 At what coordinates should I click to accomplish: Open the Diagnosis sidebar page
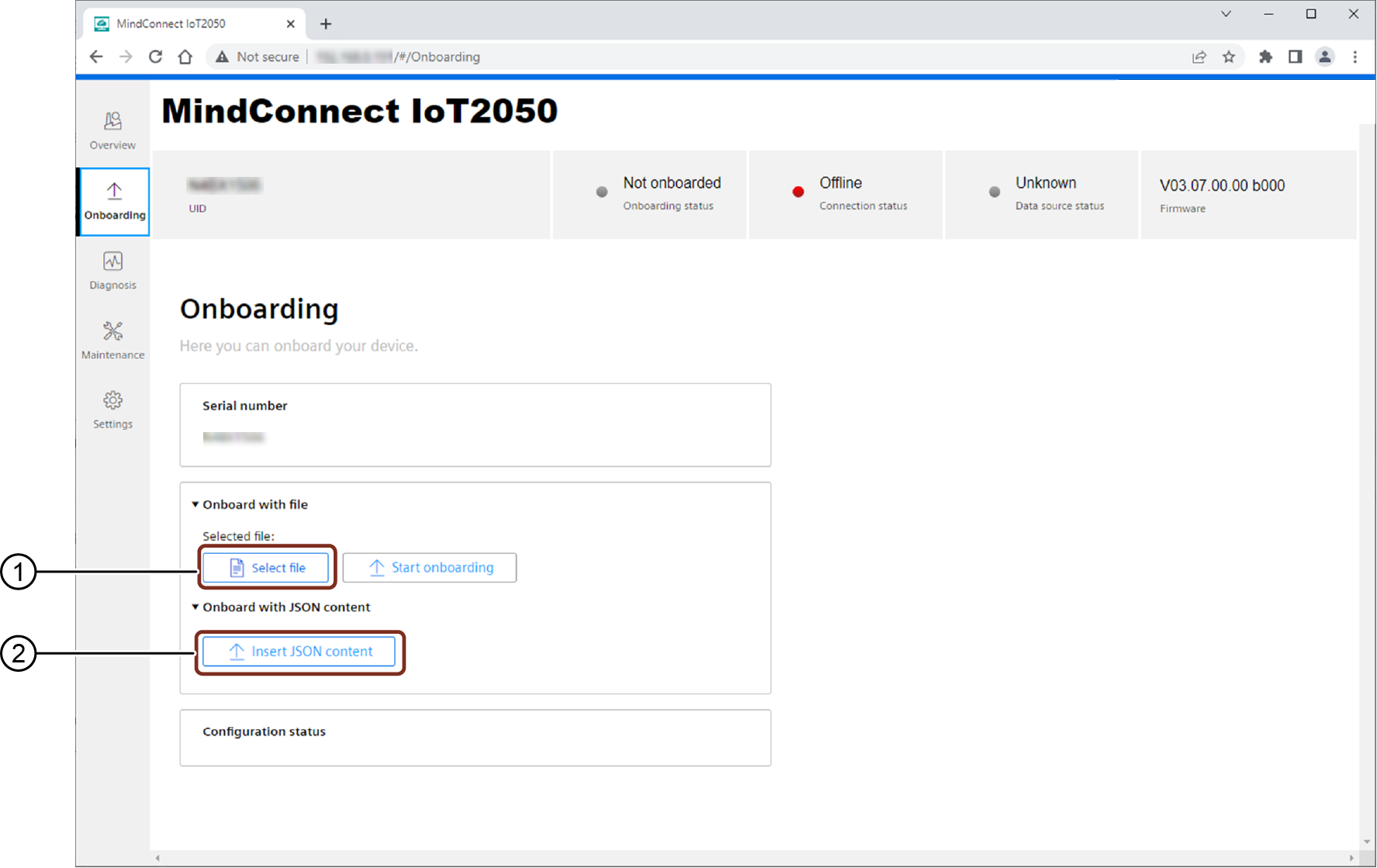click(x=112, y=271)
